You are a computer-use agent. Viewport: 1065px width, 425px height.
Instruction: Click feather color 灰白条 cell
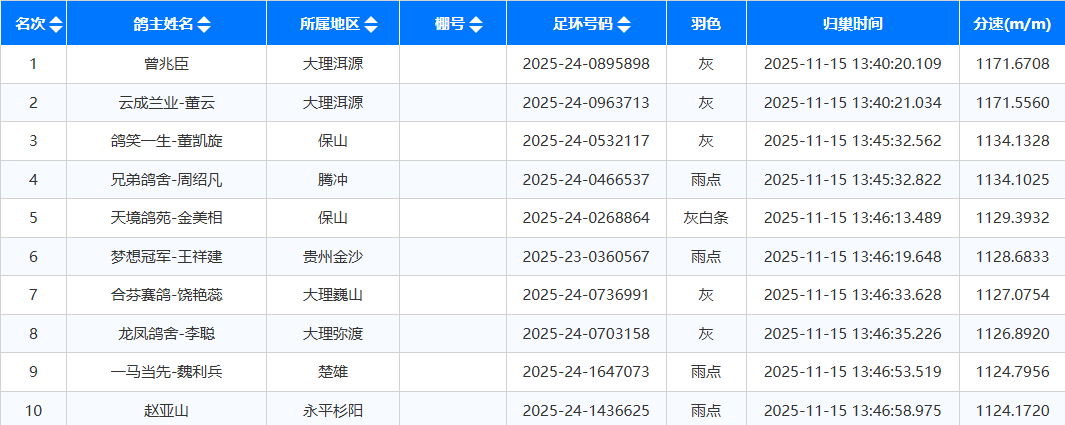[706, 218]
